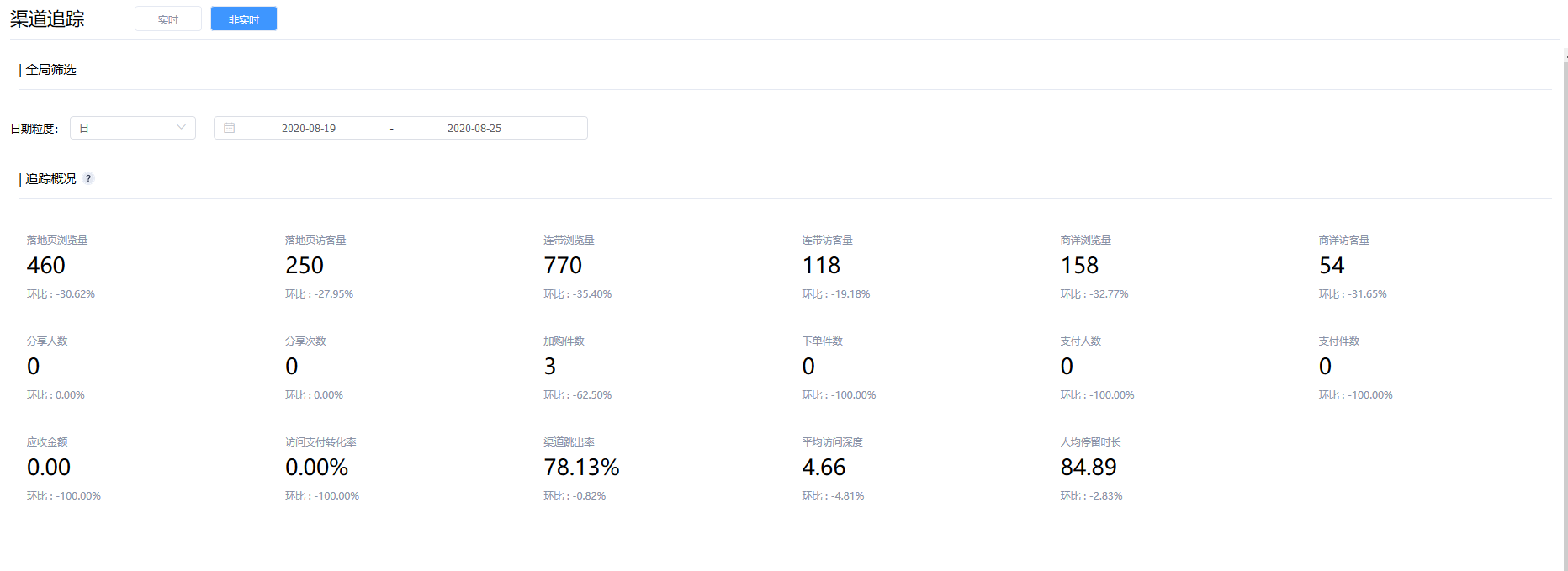Image resolution: width=1568 pixels, height=571 pixels.
Task: Click the 环比 -19.18% text
Action: pos(835,294)
